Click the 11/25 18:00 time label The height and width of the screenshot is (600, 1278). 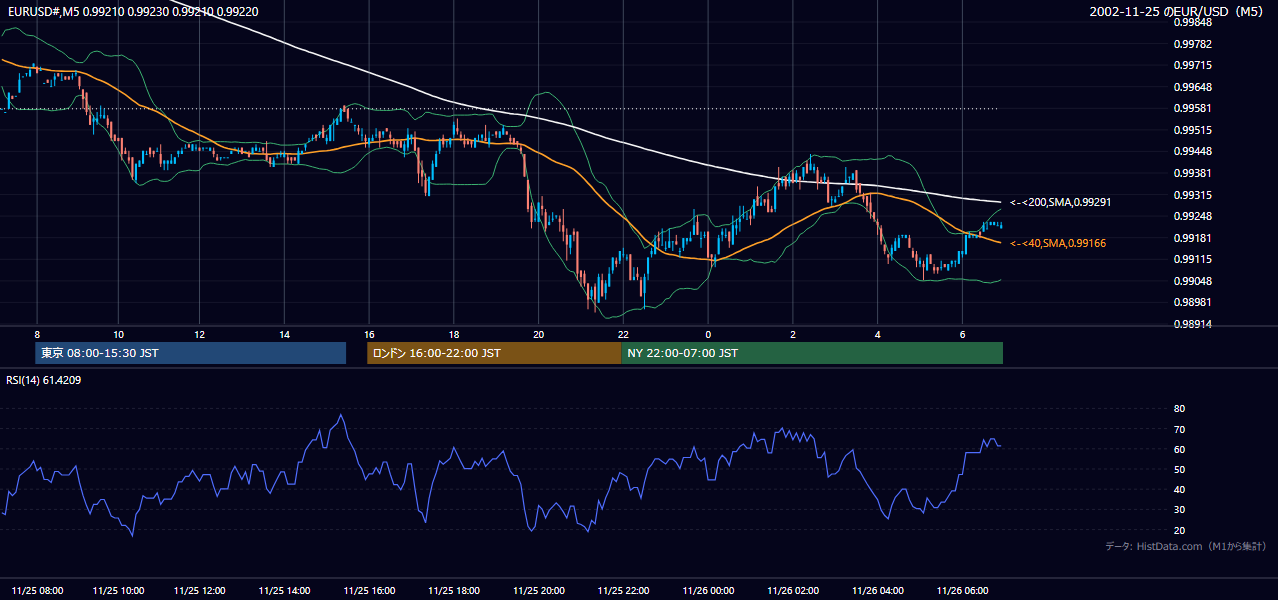click(454, 590)
